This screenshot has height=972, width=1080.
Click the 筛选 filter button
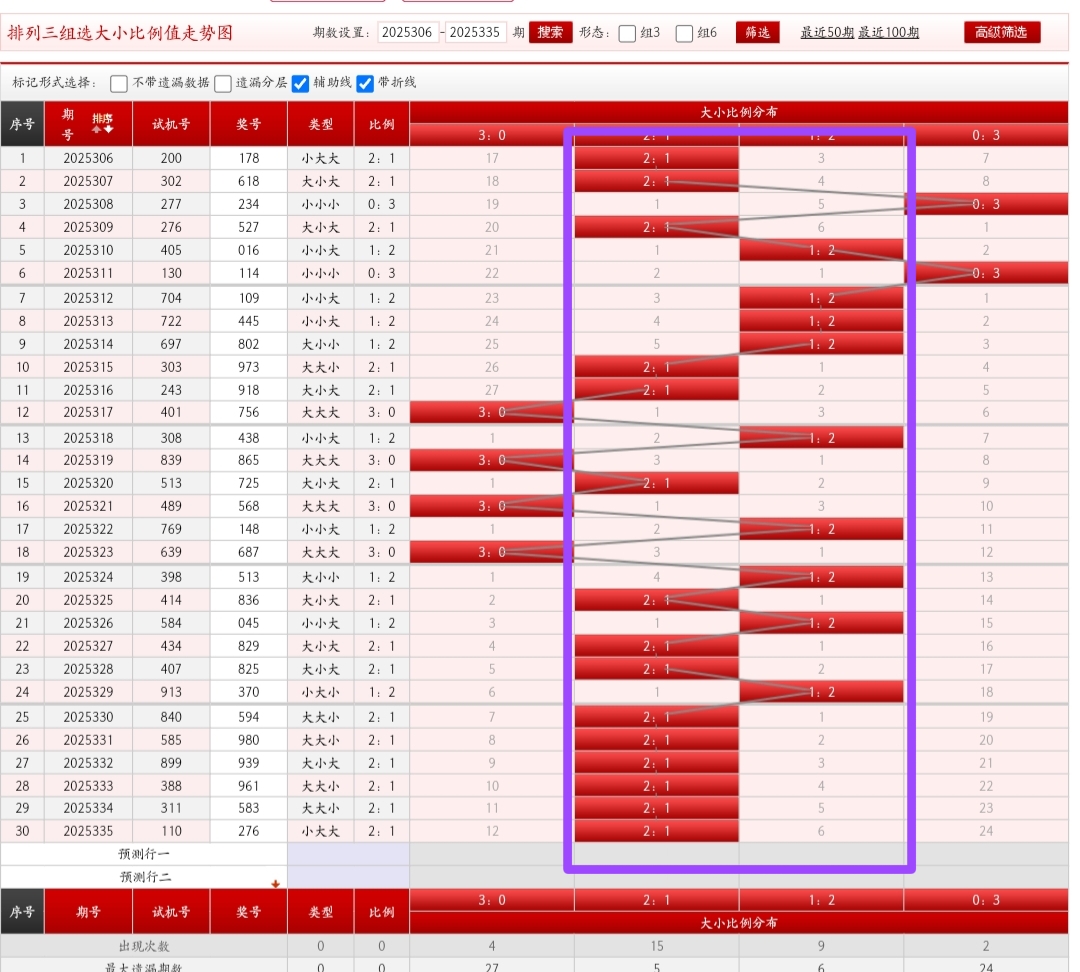tap(757, 32)
